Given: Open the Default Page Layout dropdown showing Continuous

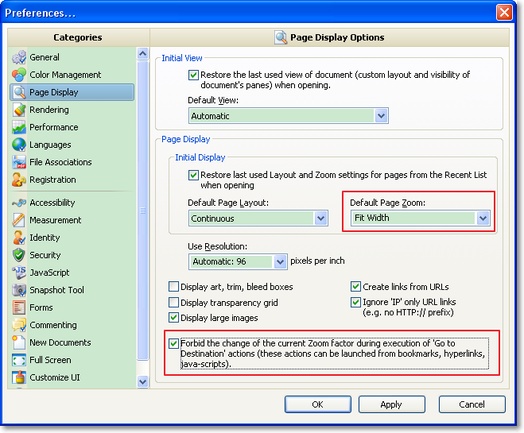Looking at the screenshot, I should tap(258, 219).
